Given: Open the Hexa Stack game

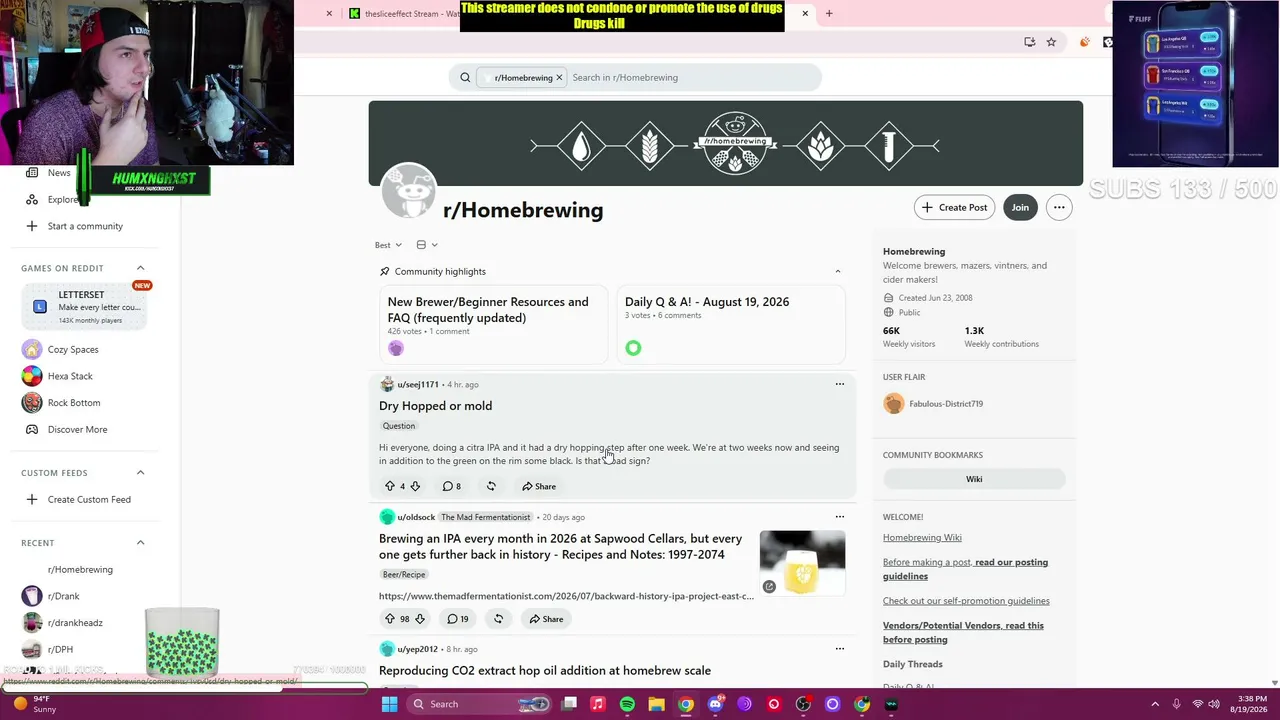Looking at the screenshot, I should 70,376.
